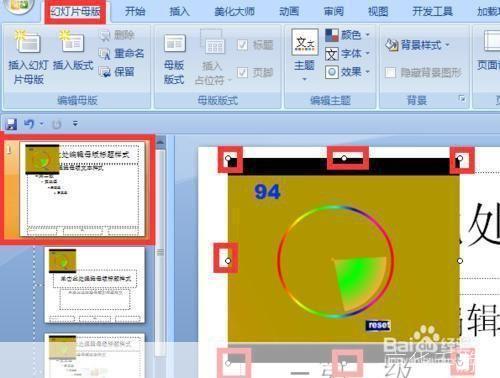Open the 背景 group dialog launcher
This screenshot has width=500, height=378.
tap(462, 98)
